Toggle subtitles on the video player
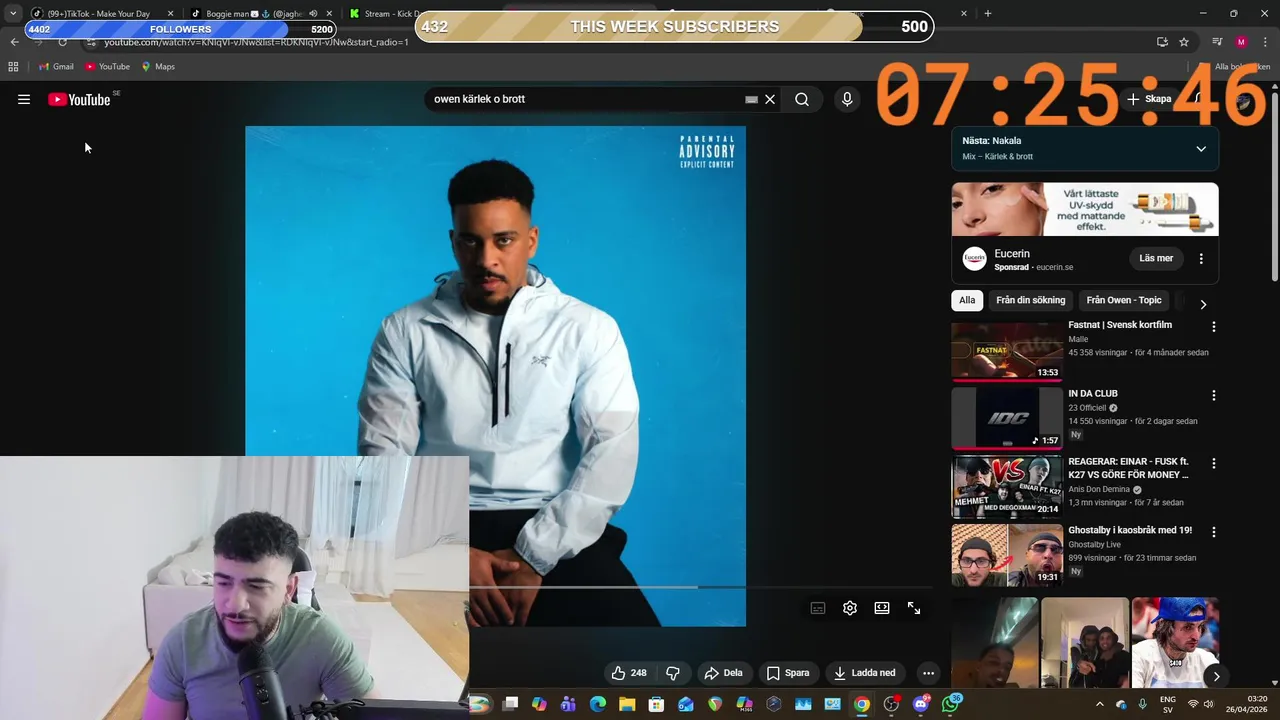This screenshot has width=1280, height=720. click(x=818, y=608)
